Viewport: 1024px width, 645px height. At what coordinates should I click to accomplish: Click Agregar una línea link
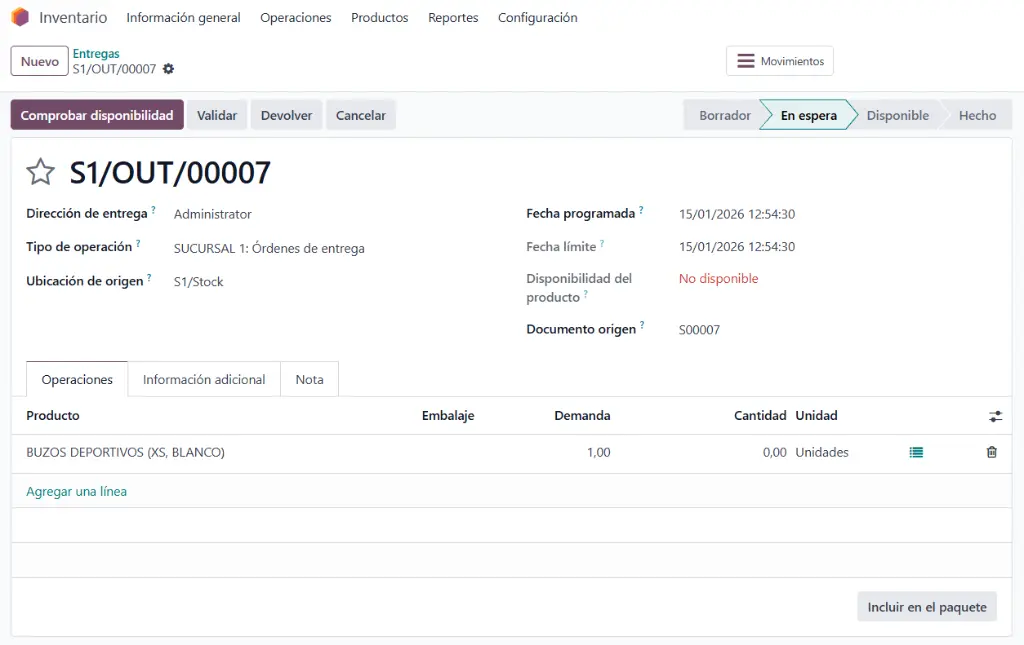point(76,492)
